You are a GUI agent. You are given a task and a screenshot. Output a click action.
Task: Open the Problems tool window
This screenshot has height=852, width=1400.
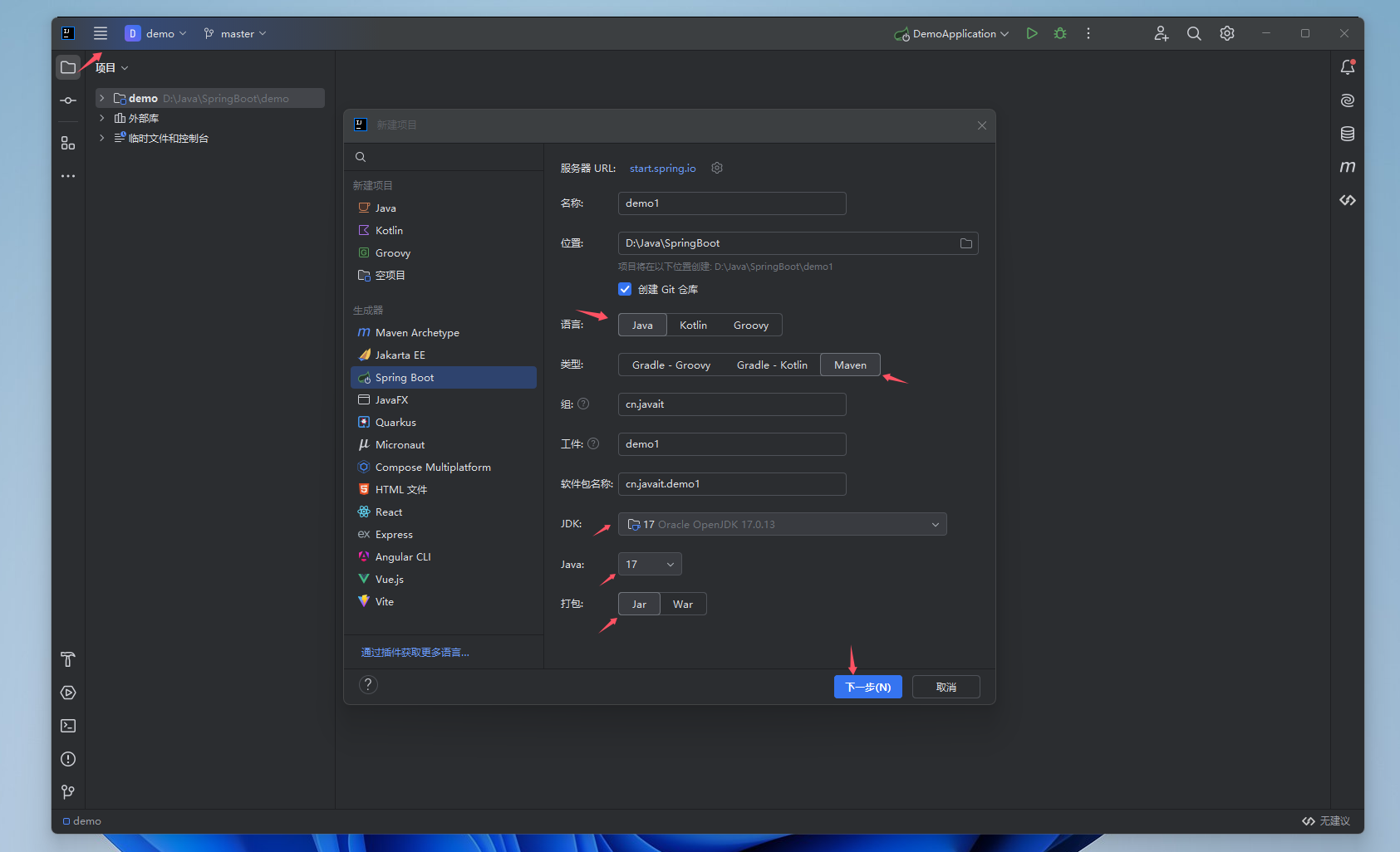[x=68, y=759]
